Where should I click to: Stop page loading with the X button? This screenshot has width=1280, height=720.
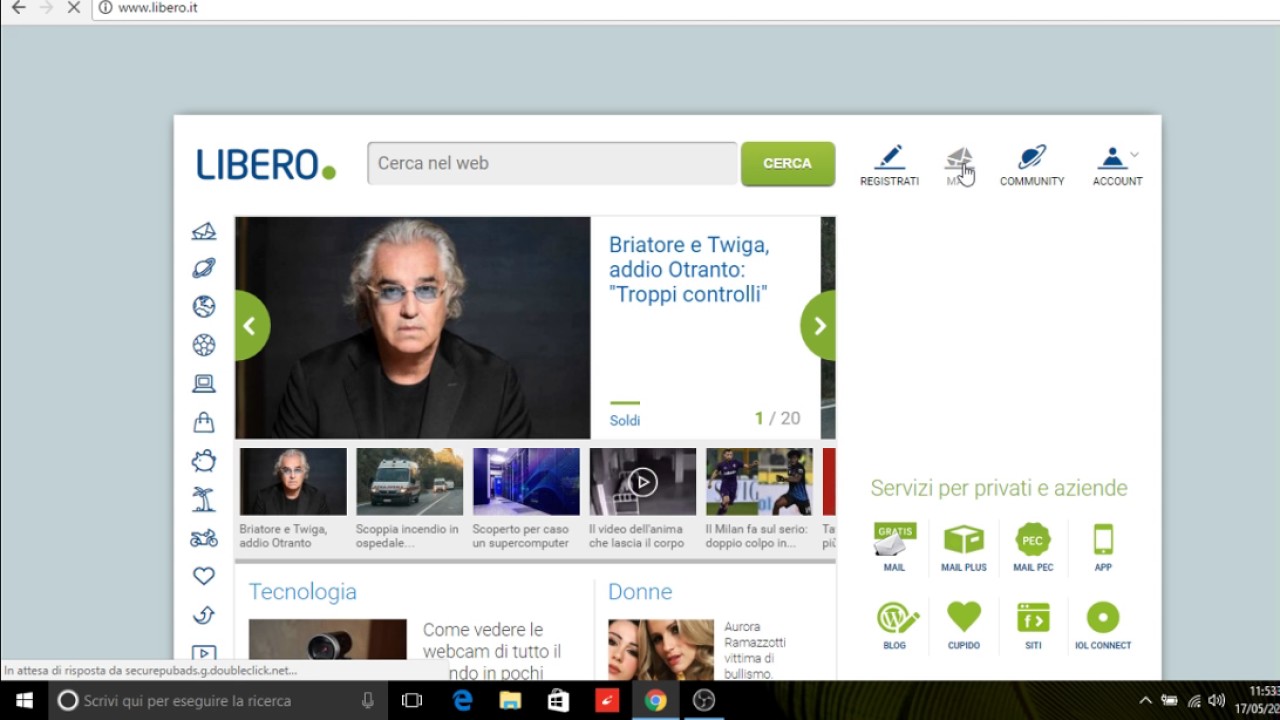73,7
